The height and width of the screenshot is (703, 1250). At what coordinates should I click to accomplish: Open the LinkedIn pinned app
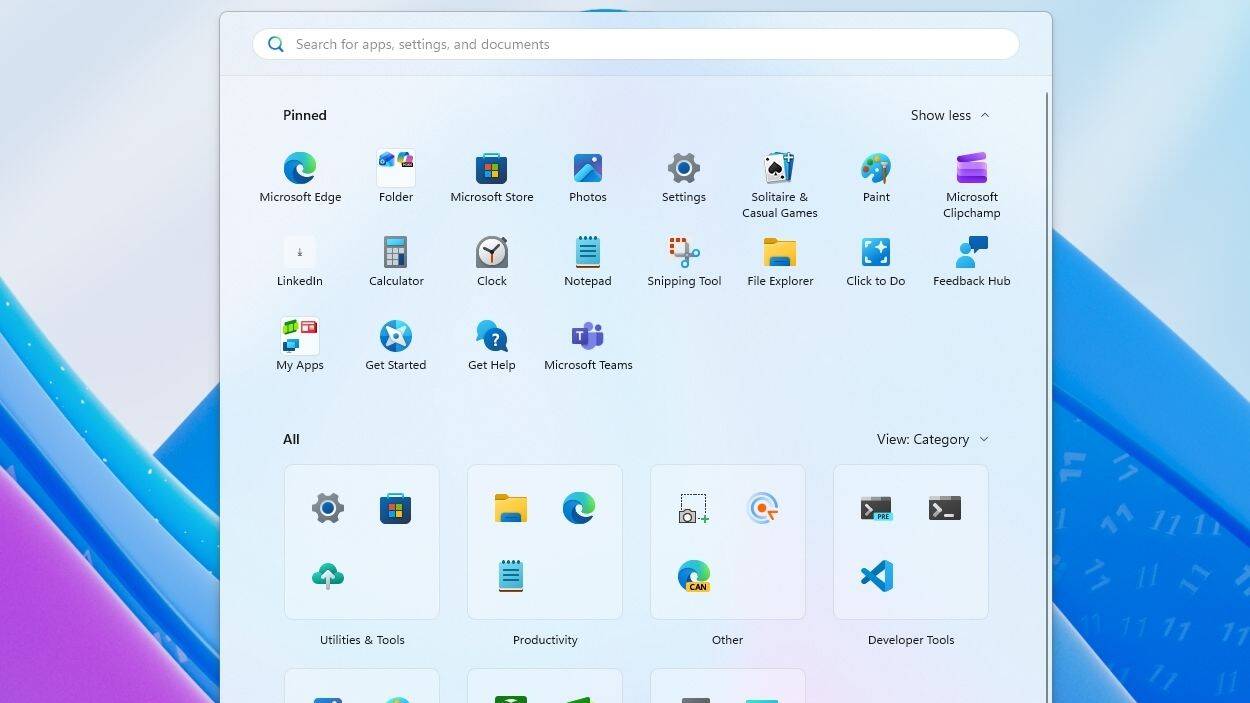tap(300, 262)
